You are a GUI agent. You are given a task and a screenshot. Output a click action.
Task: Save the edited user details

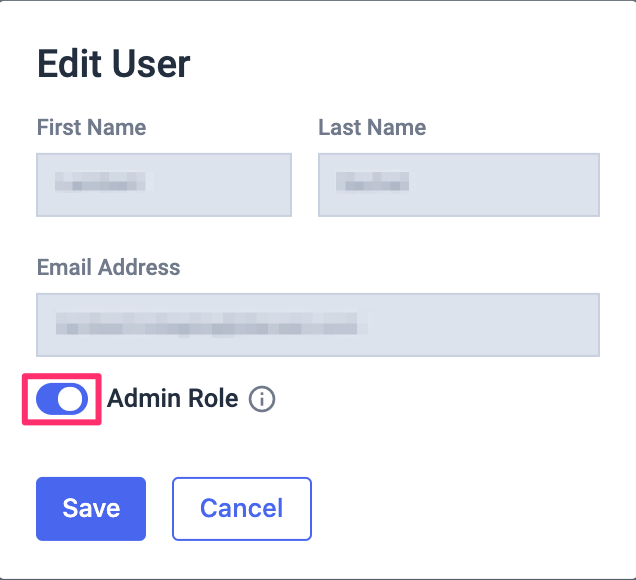pos(91,509)
